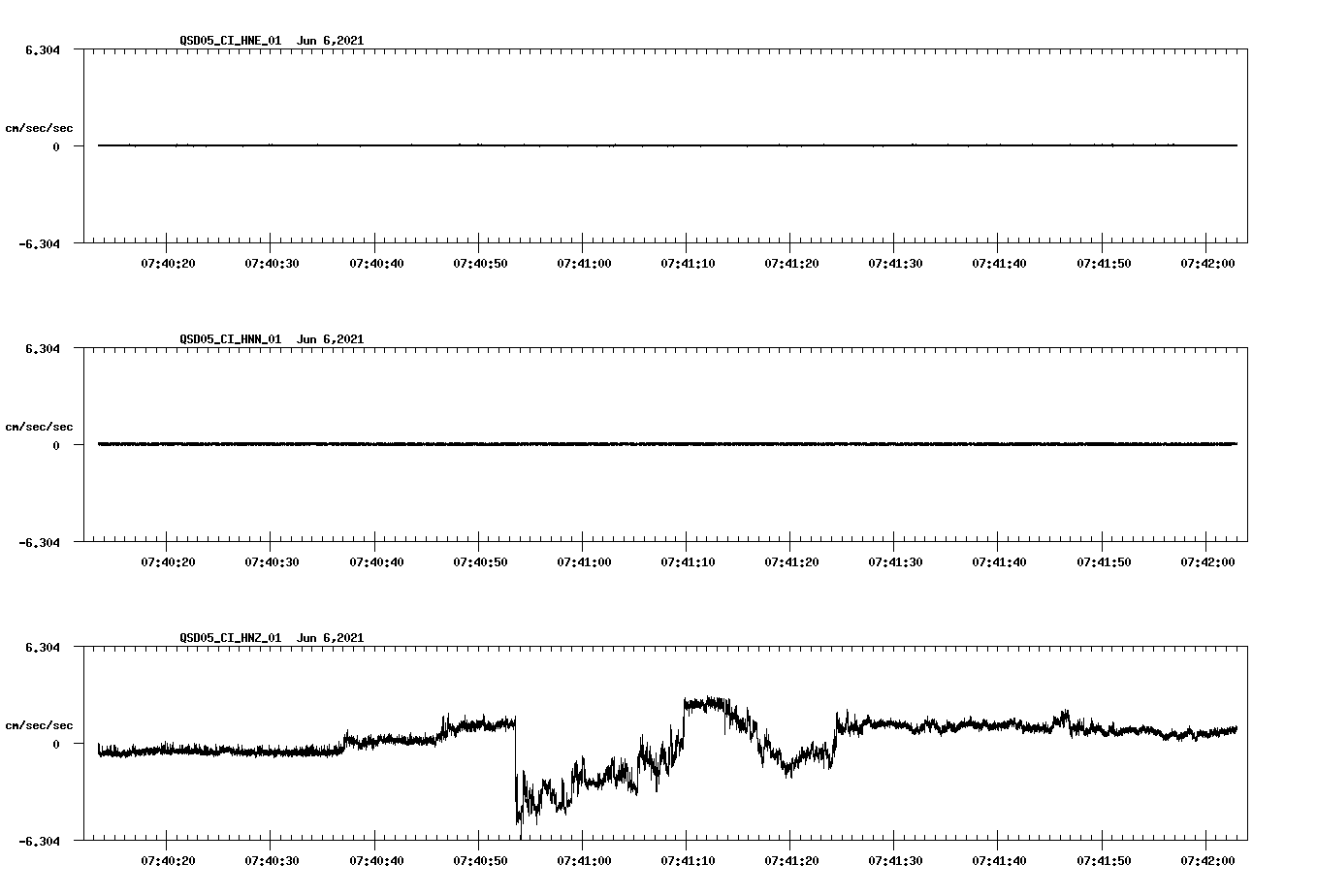Click the 07:41:20 time label under HNN plot
Screen dimensions: 1317x896
click(791, 562)
